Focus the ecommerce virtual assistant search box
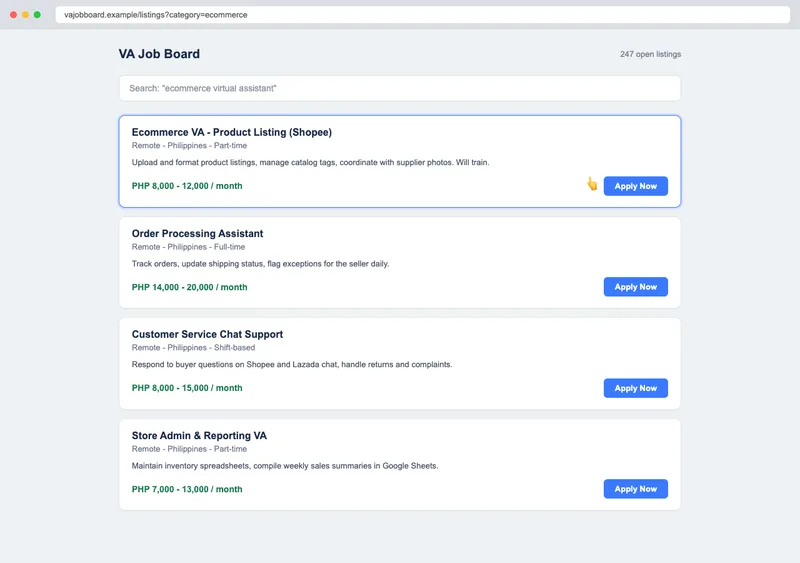 (x=399, y=88)
